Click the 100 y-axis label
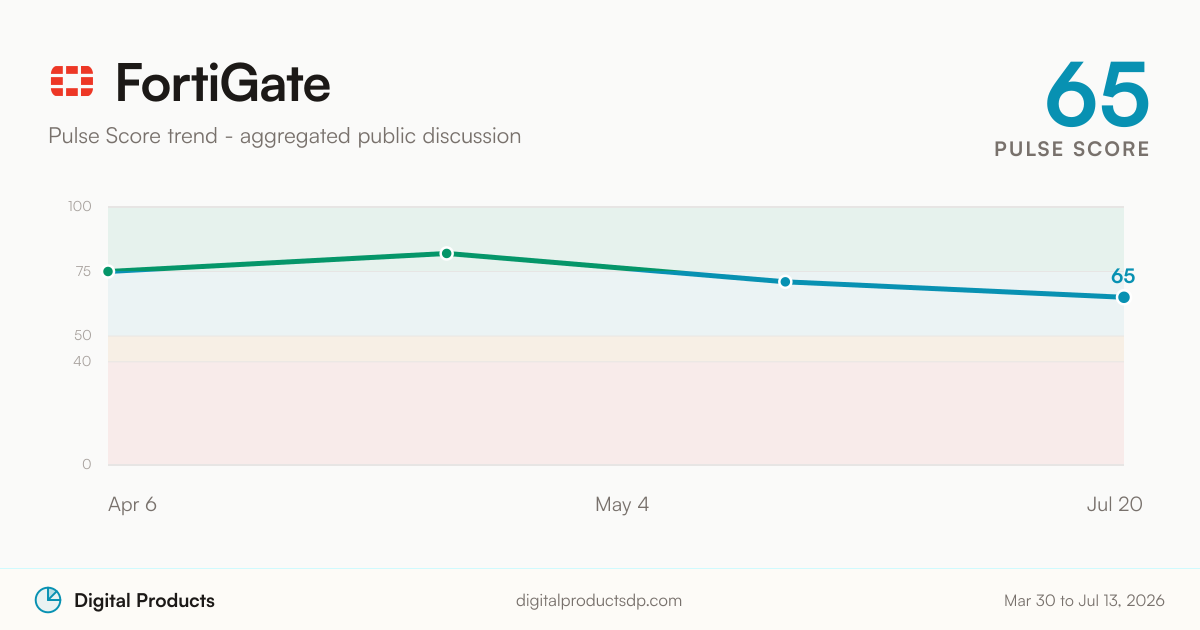Image resolution: width=1200 pixels, height=630 pixels. point(80,207)
